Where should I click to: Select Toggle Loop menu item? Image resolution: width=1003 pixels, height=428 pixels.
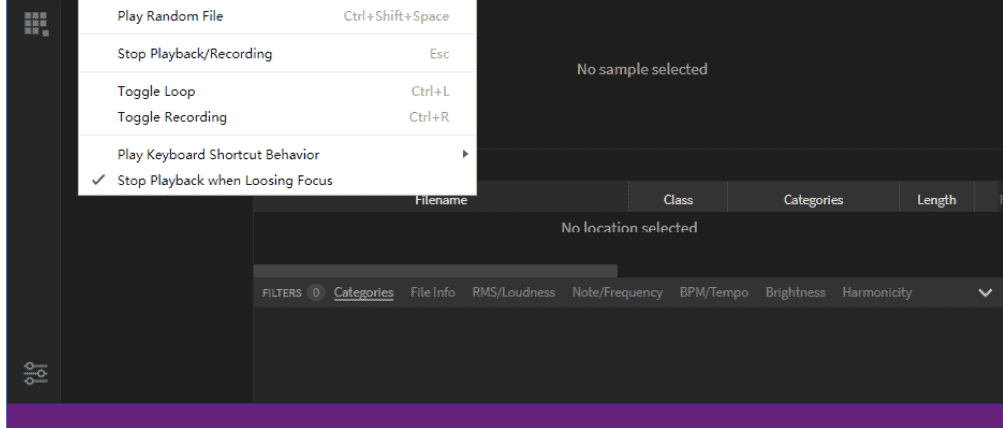point(277,91)
